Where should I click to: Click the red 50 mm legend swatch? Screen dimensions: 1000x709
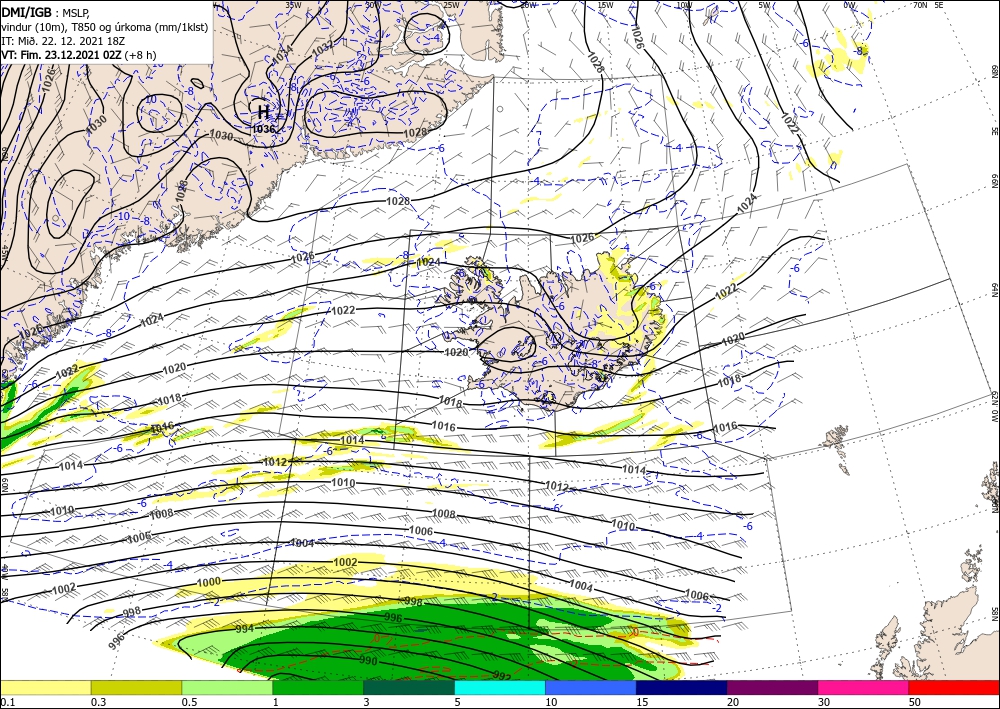[x=954, y=687]
